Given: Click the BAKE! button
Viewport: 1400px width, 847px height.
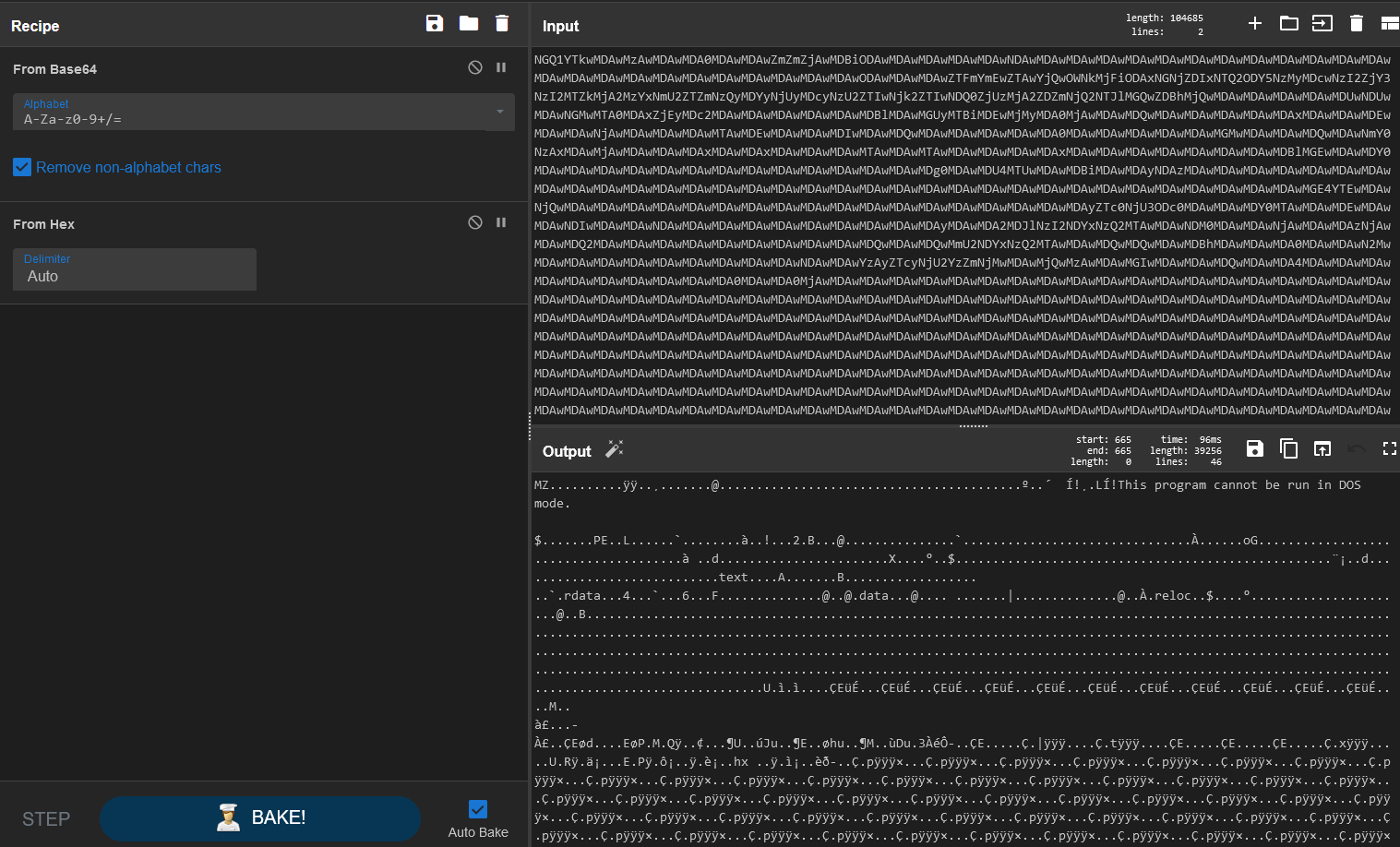Looking at the screenshot, I should [260, 818].
